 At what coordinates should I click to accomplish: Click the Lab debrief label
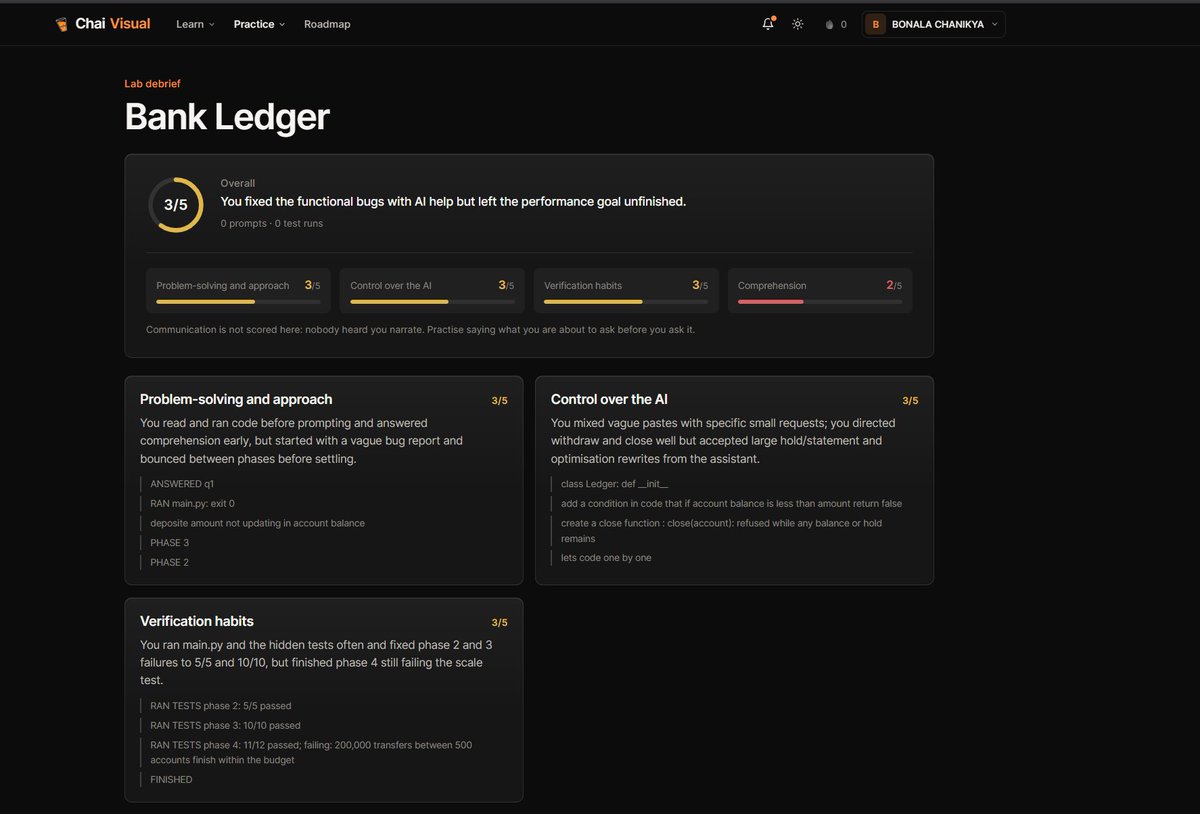click(152, 84)
